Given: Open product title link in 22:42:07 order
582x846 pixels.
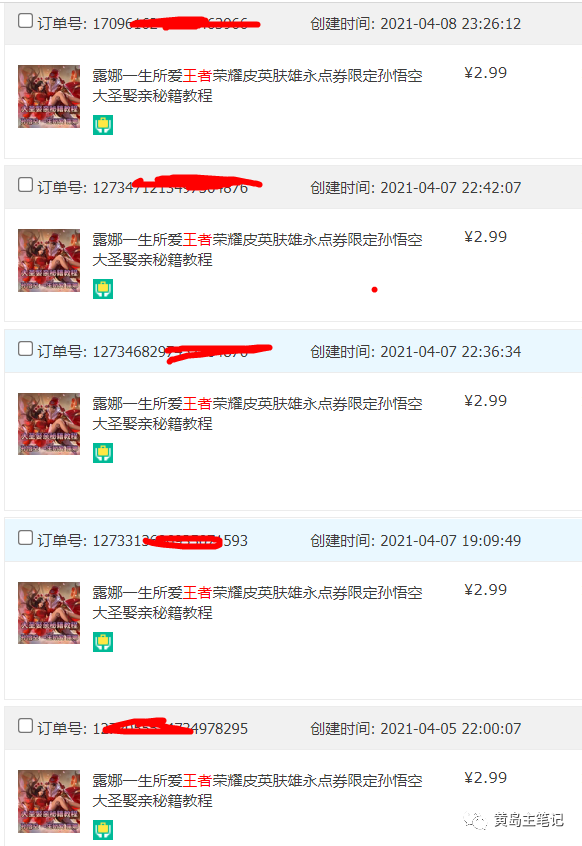Looking at the screenshot, I should click(x=257, y=250).
